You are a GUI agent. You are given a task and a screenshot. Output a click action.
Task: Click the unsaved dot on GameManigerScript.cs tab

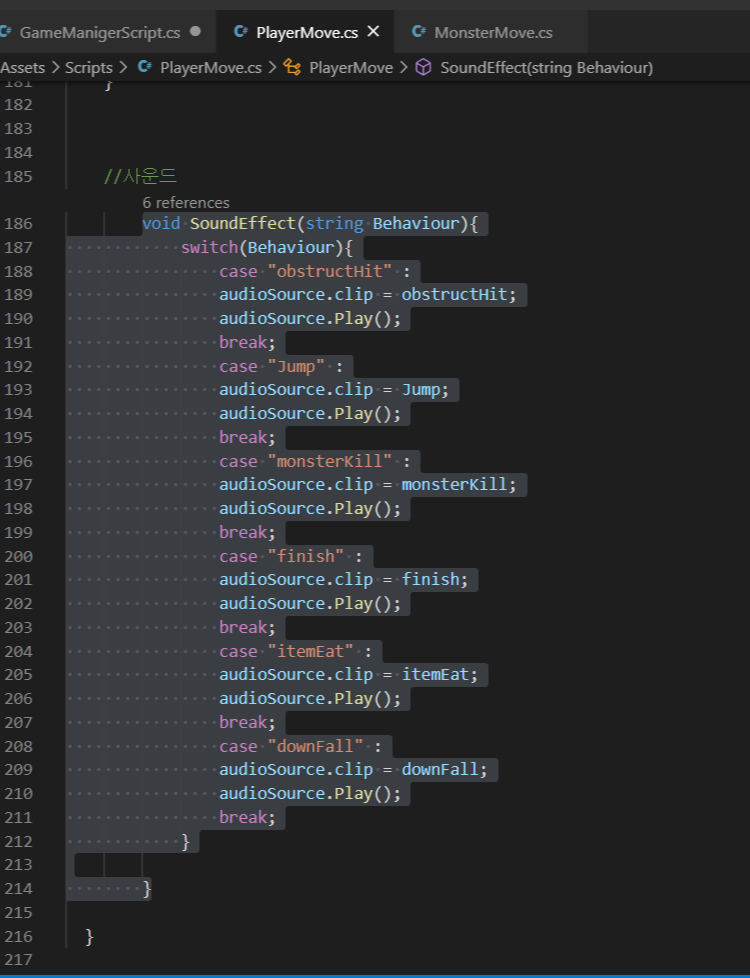195,31
